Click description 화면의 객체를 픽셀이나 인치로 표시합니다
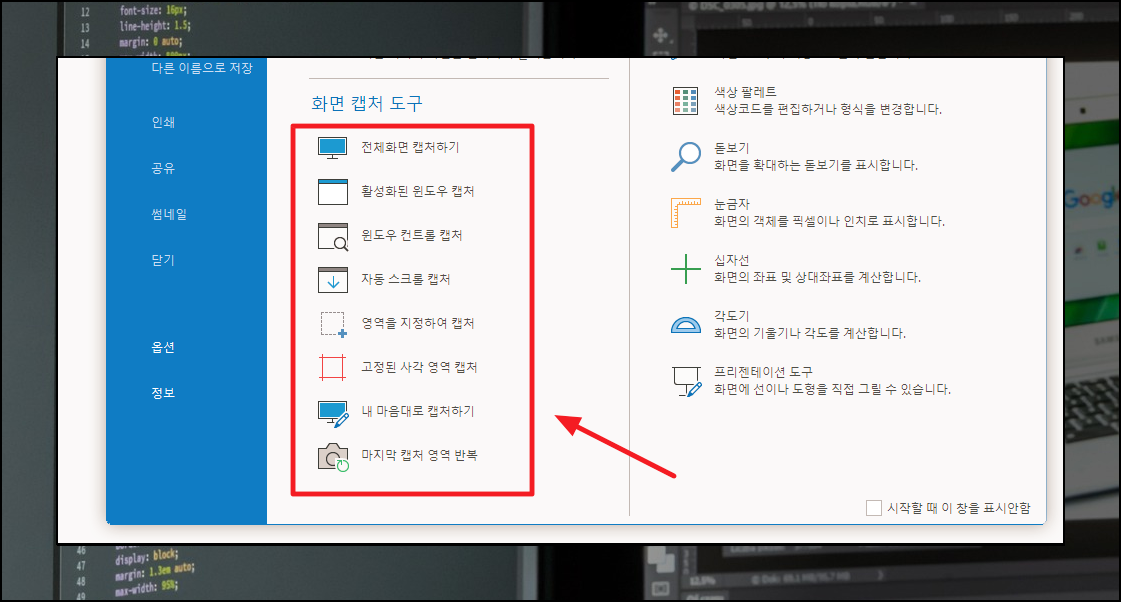 tap(829, 221)
